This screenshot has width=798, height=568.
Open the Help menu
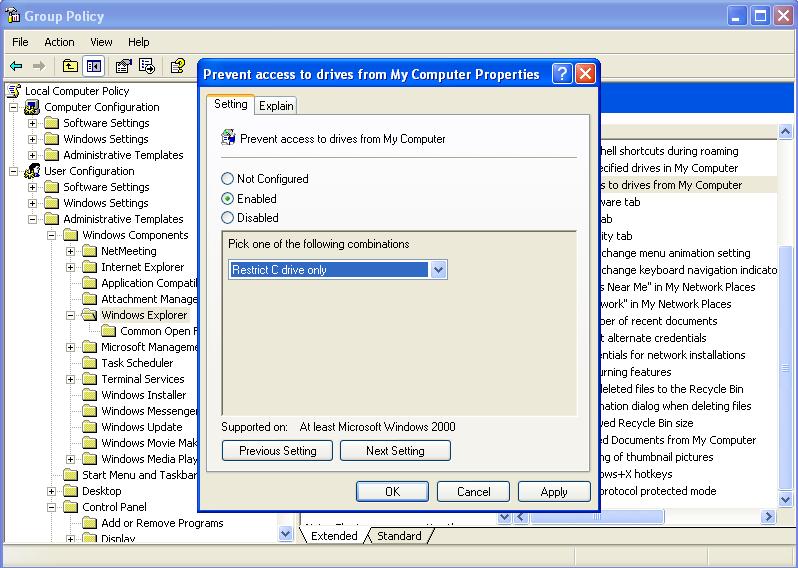click(x=138, y=42)
